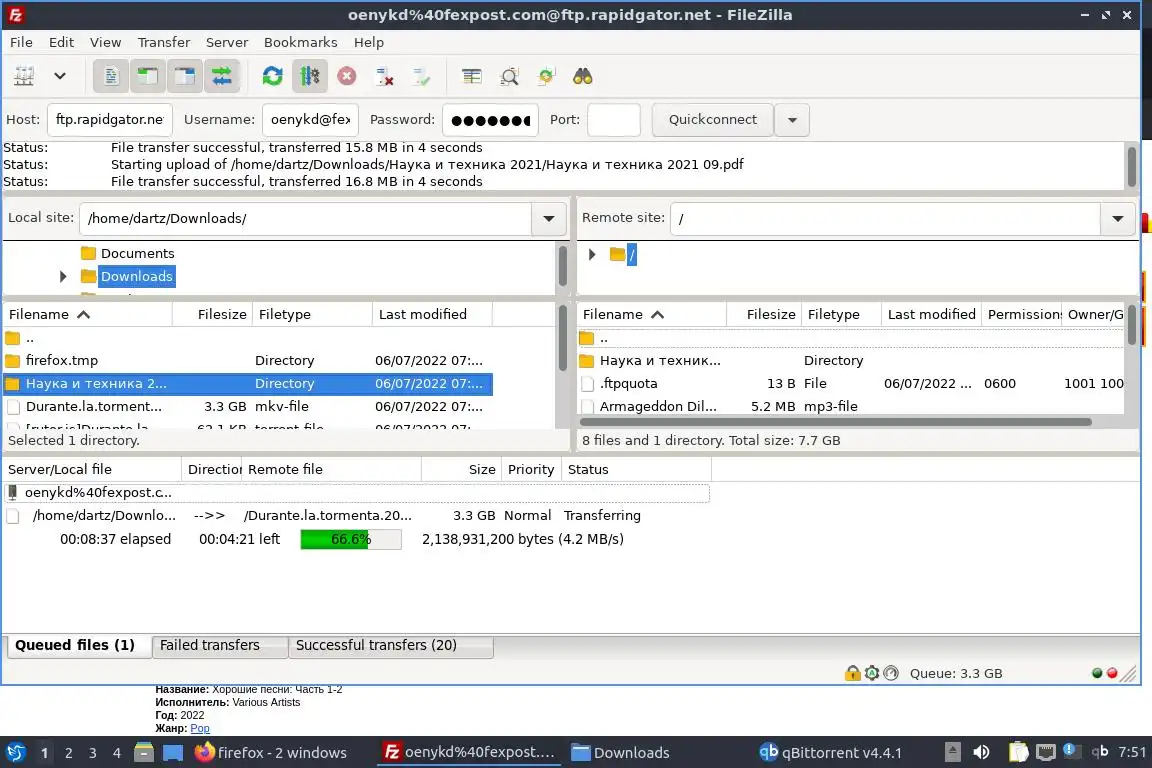Reconnect to the last server

422,76
